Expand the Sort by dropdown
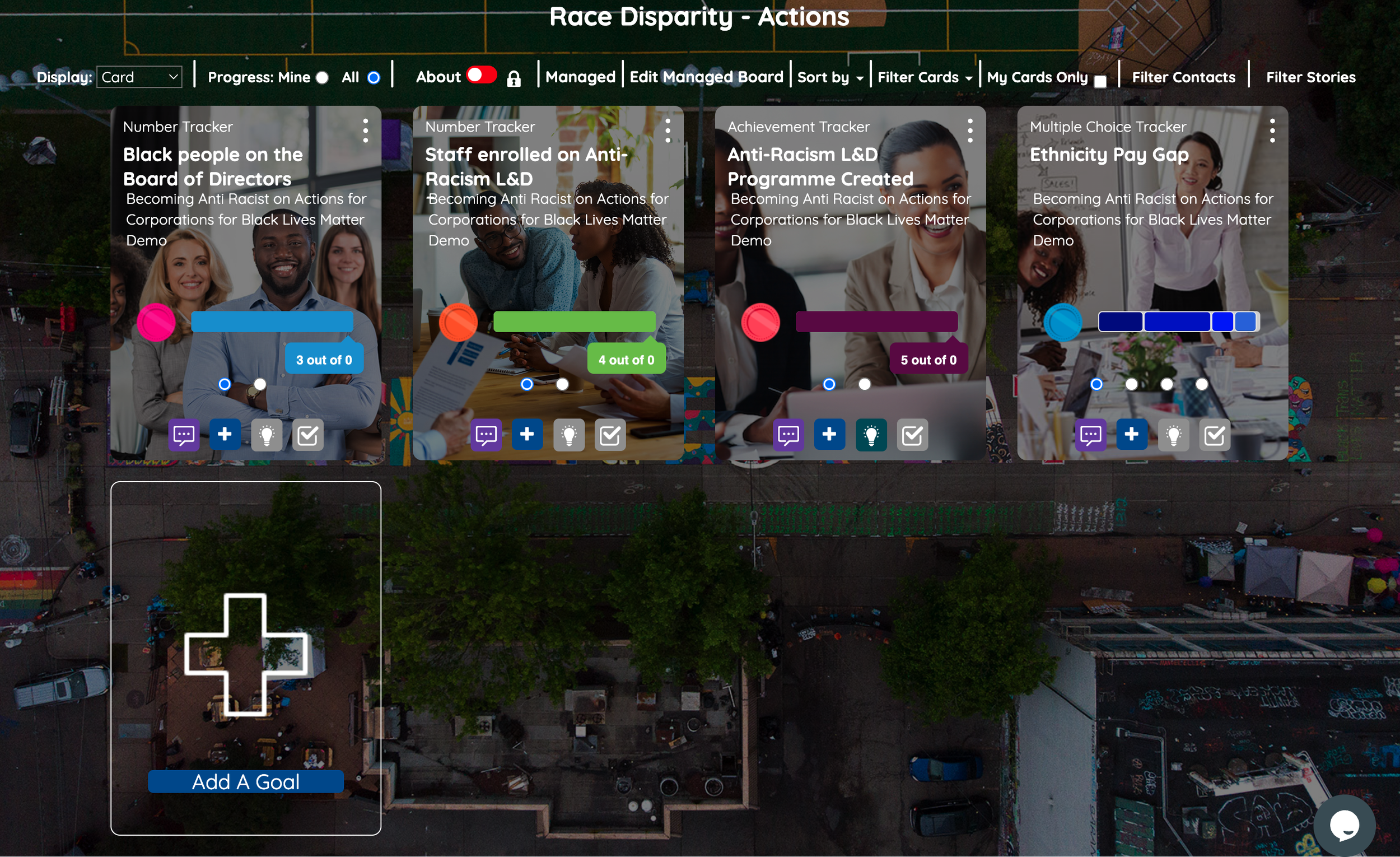1400x857 pixels. point(829,77)
